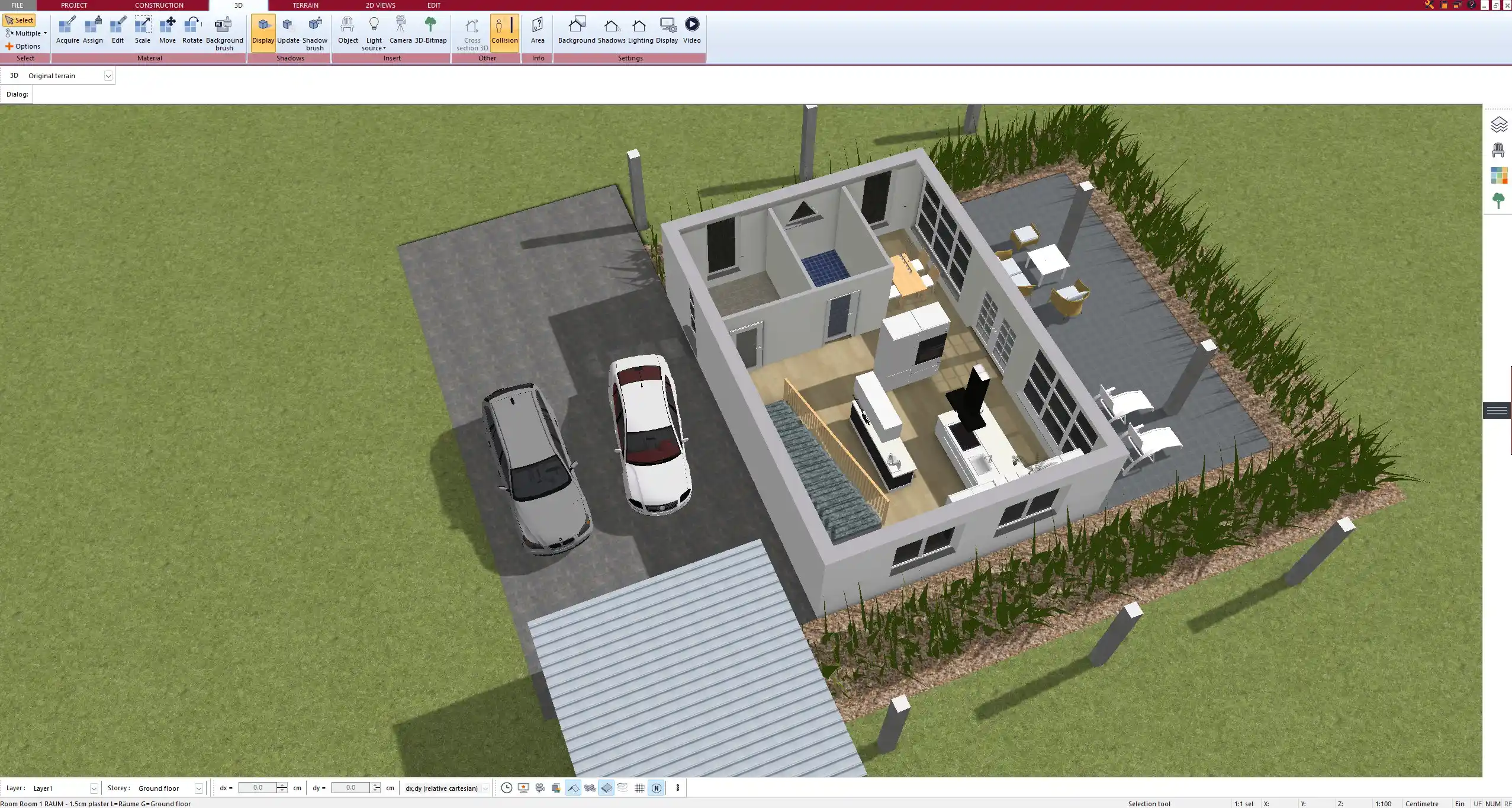The image size is (1512, 808).
Task: Click the Shadow brush button
Action: coord(314,31)
